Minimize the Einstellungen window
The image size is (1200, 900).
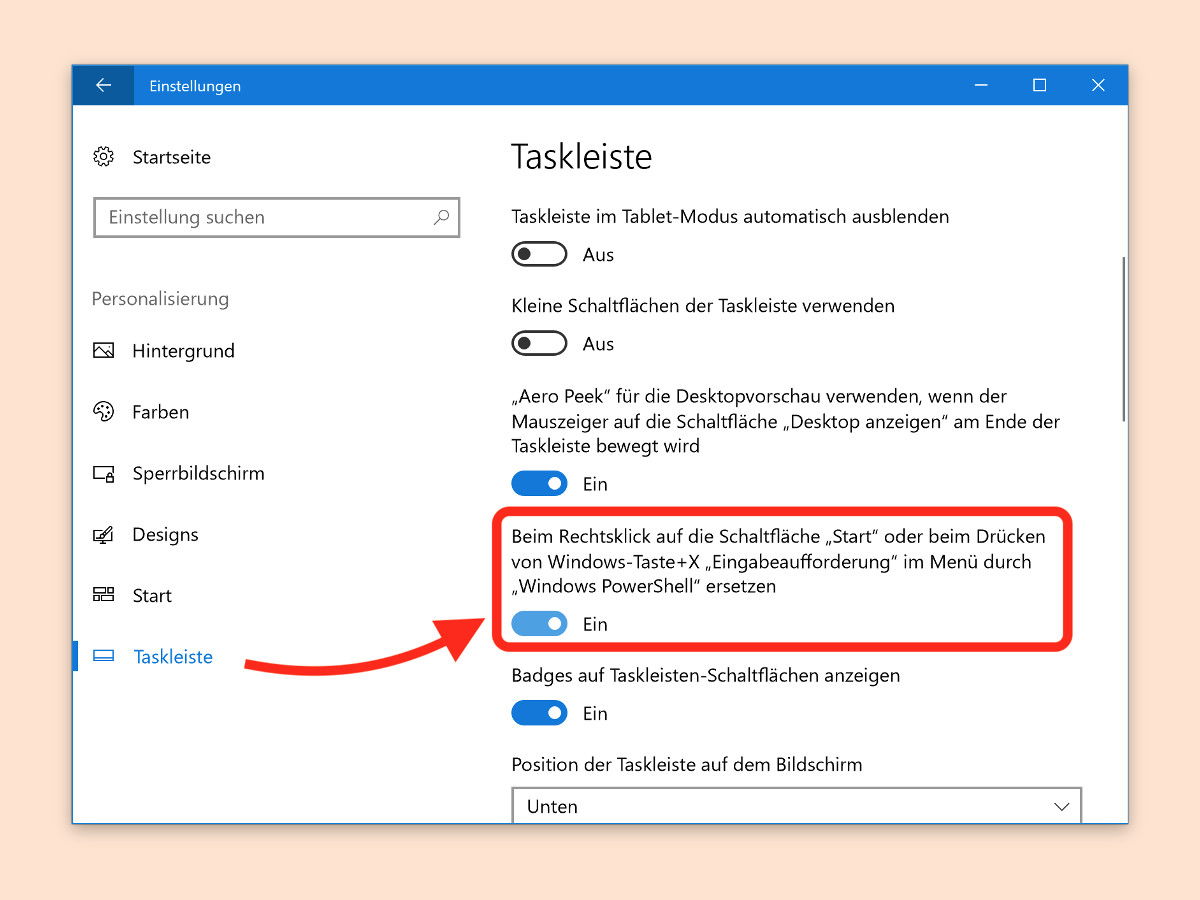[981, 86]
